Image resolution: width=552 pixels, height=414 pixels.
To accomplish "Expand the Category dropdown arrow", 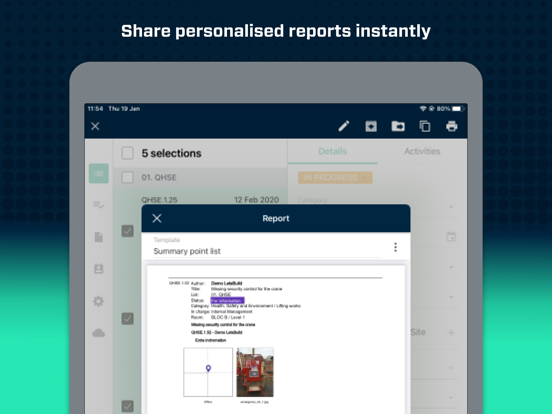I will [451, 207].
